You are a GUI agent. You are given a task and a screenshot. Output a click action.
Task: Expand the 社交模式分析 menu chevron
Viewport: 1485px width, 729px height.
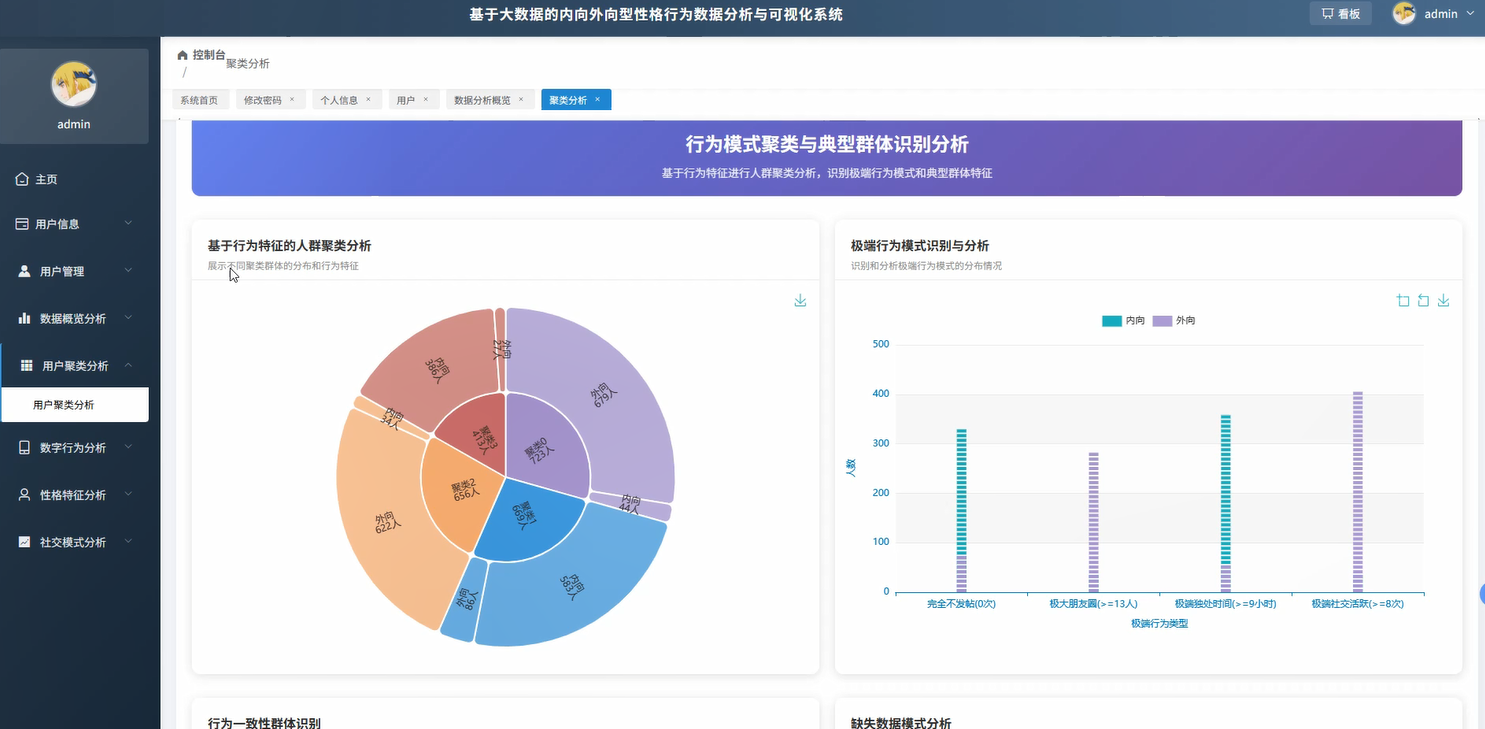128,541
